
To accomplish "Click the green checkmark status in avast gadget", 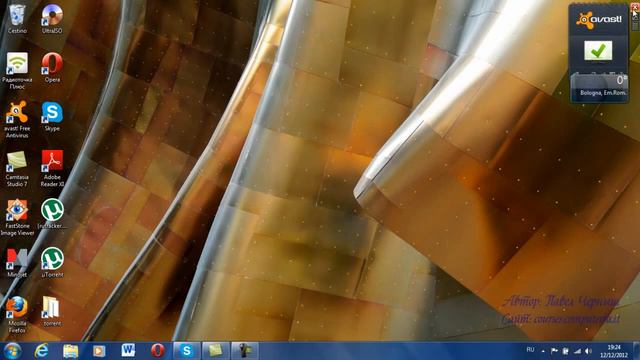I will coord(598,51).
